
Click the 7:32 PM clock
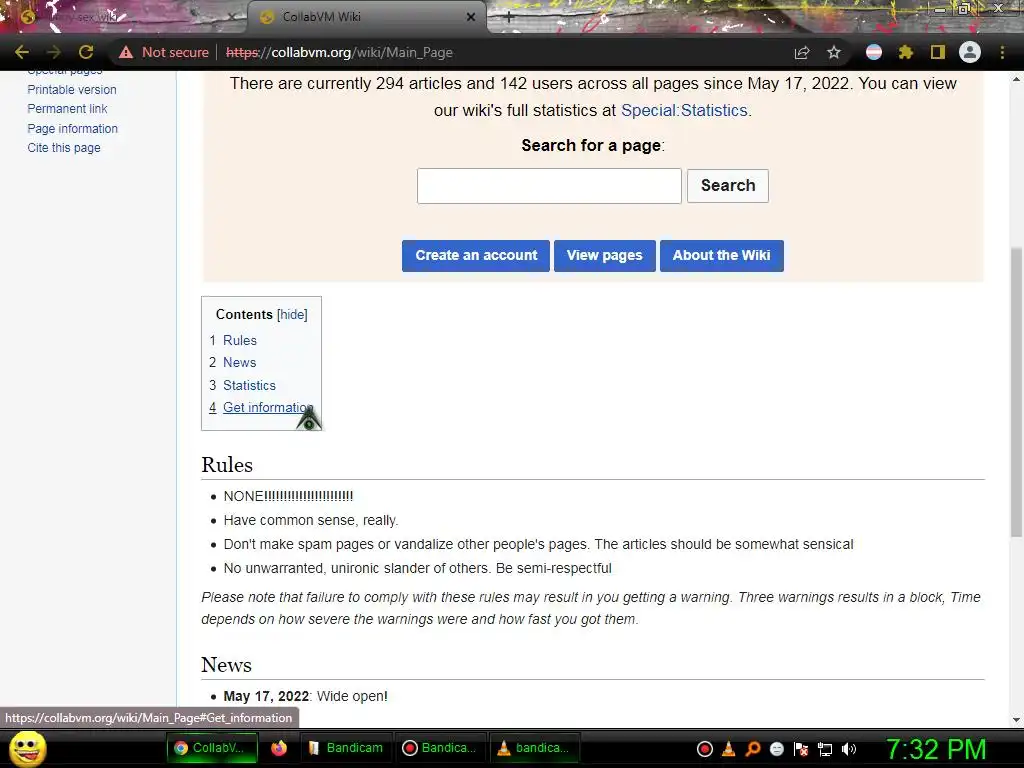pos(936,749)
